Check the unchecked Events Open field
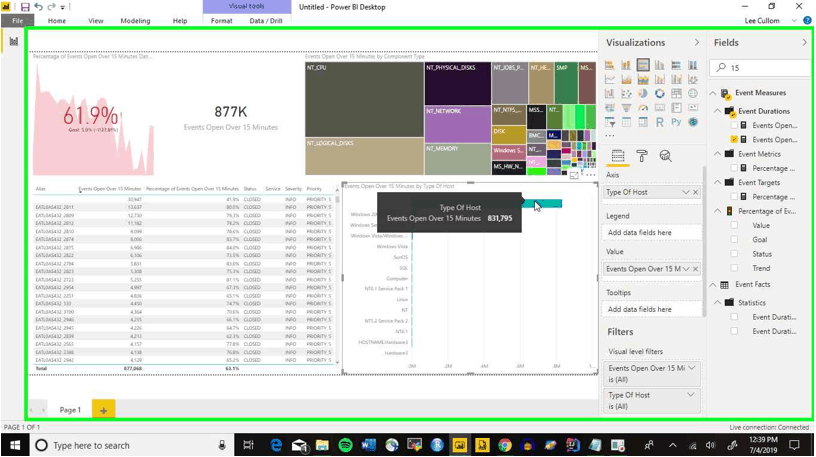Image resolution: width=816 pixels, height=457 pixels. coord(734,125)
